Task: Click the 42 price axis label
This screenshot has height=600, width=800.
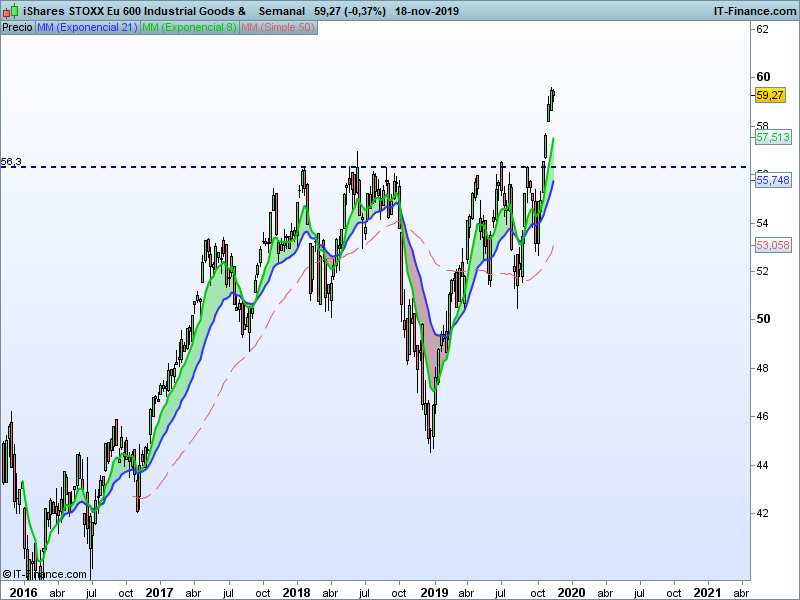Action: 762,513
